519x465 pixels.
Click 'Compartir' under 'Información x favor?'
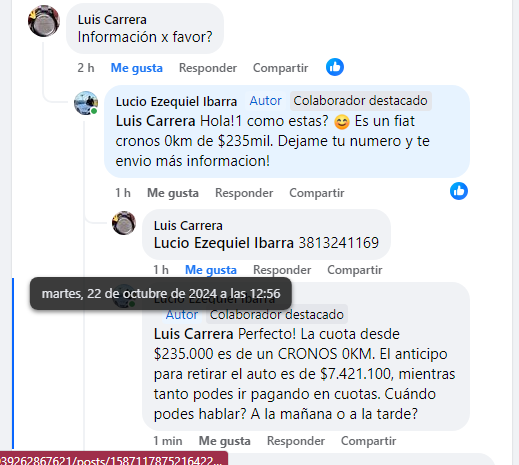[x=281, y=68]
